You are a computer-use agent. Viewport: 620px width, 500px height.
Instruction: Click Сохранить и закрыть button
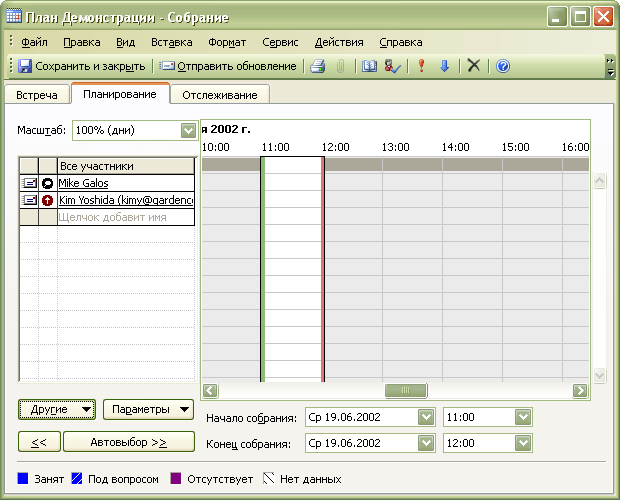[82, 66]
